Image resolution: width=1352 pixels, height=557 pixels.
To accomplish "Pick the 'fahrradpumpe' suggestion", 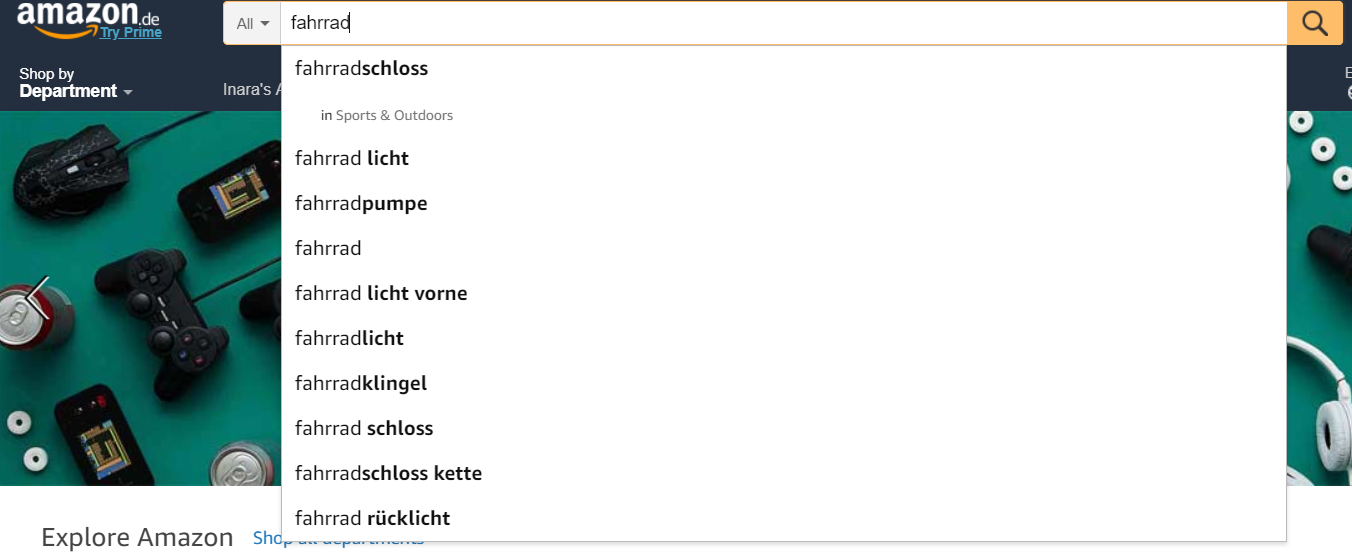I will click(x=361, y=203).
